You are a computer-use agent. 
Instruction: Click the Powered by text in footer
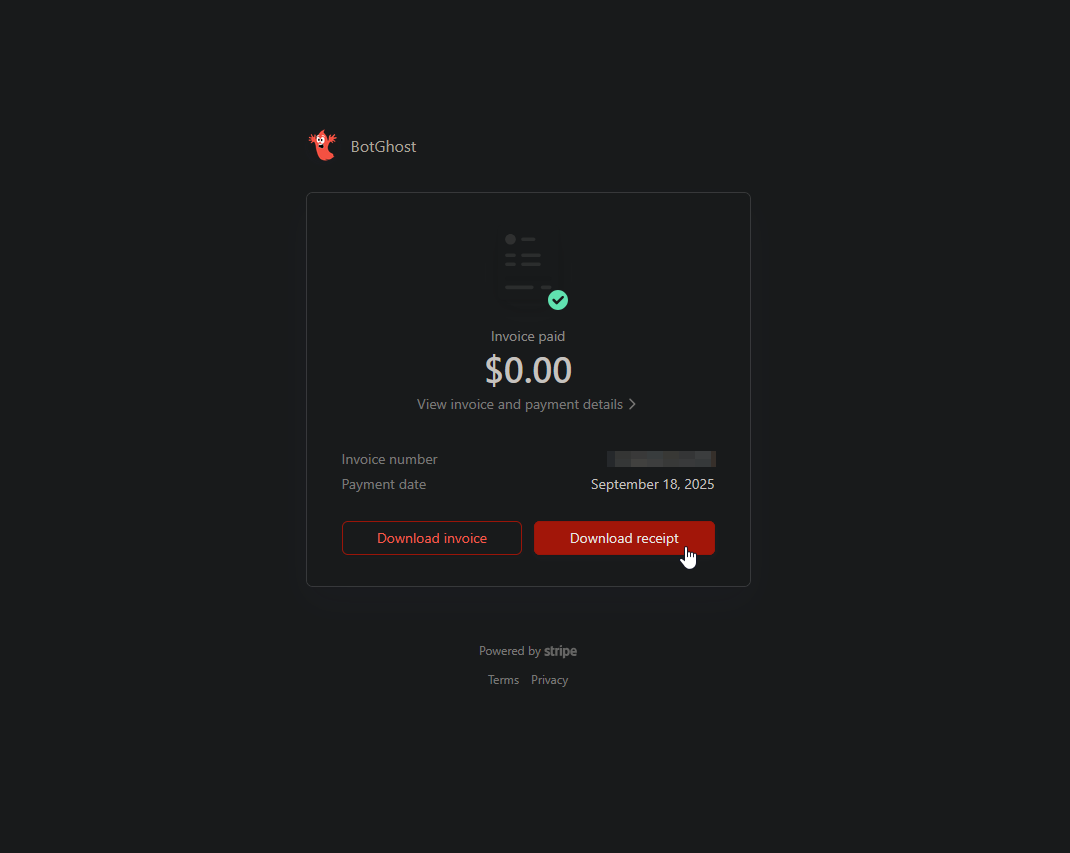(510, 651)
